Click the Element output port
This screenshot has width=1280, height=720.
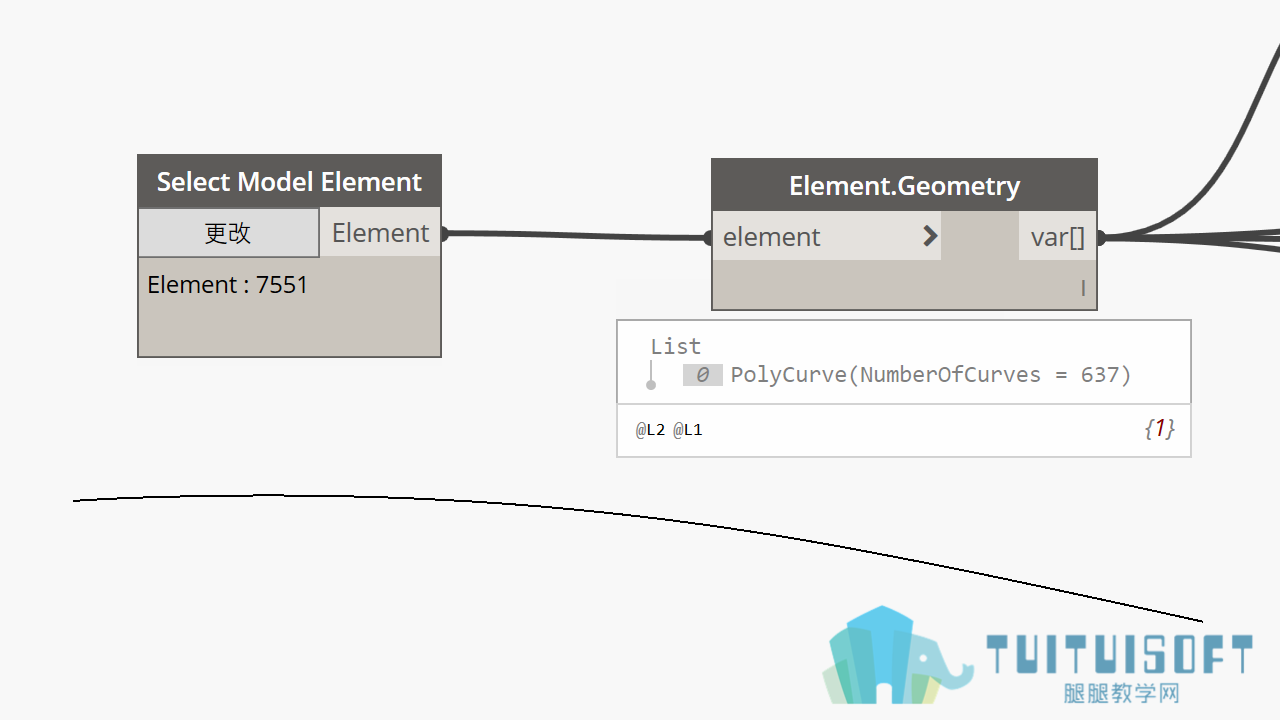point(380,233)
